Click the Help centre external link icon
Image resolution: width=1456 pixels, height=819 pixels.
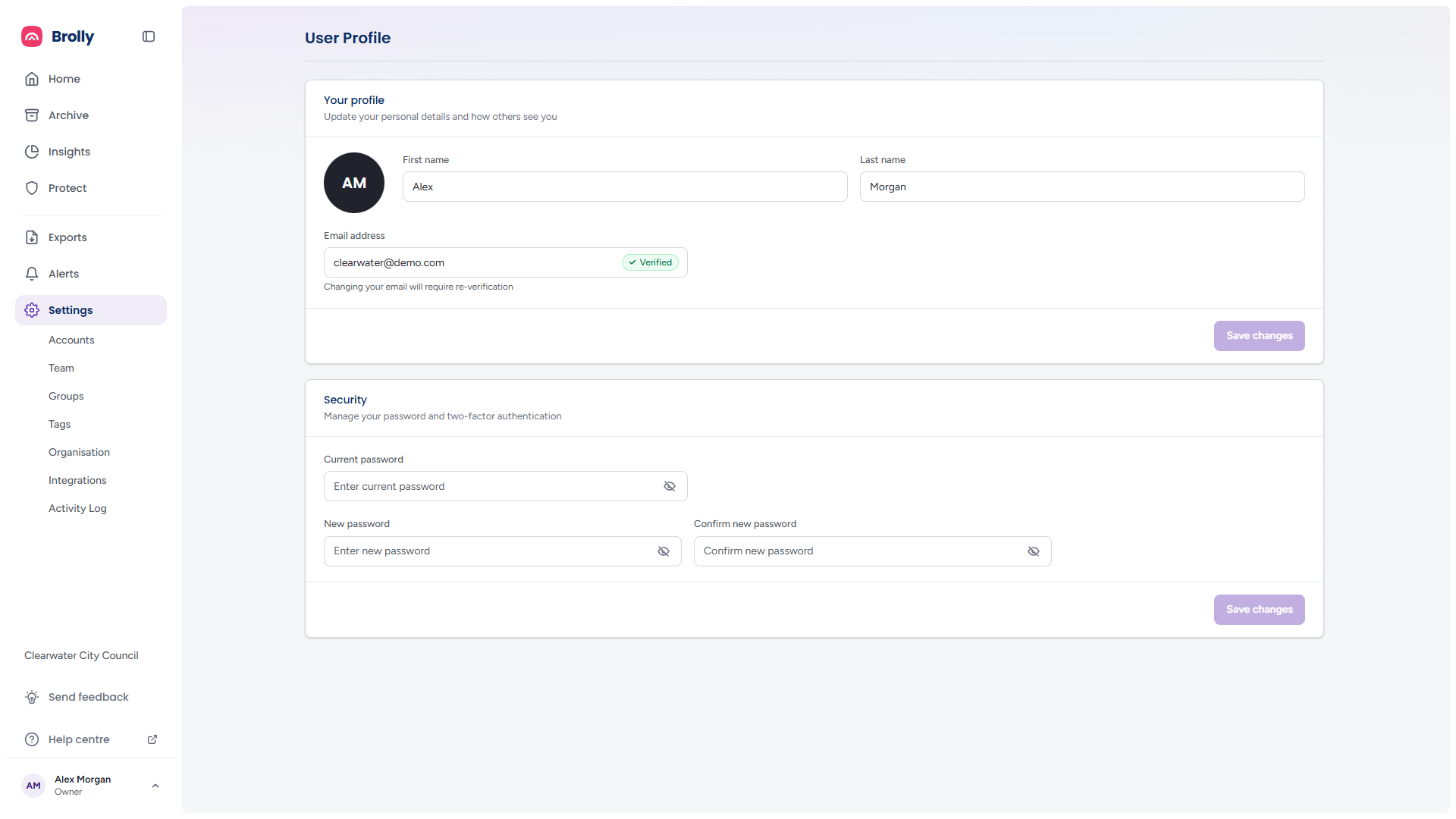click(152, 739)
